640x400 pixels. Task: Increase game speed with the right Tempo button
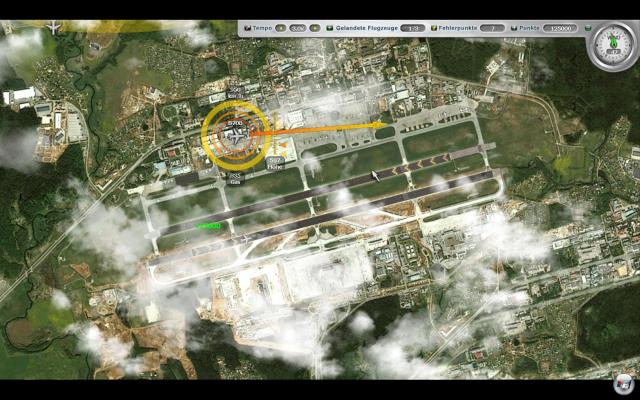point(314,28)
